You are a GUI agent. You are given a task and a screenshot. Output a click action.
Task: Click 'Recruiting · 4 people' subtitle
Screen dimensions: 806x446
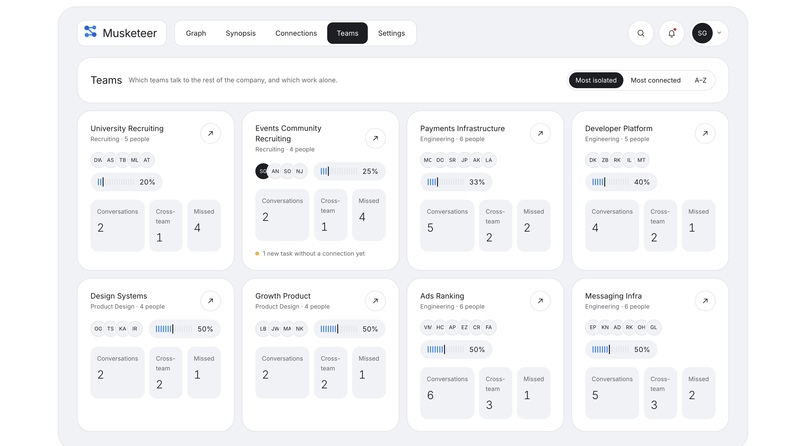coord(285,150)
